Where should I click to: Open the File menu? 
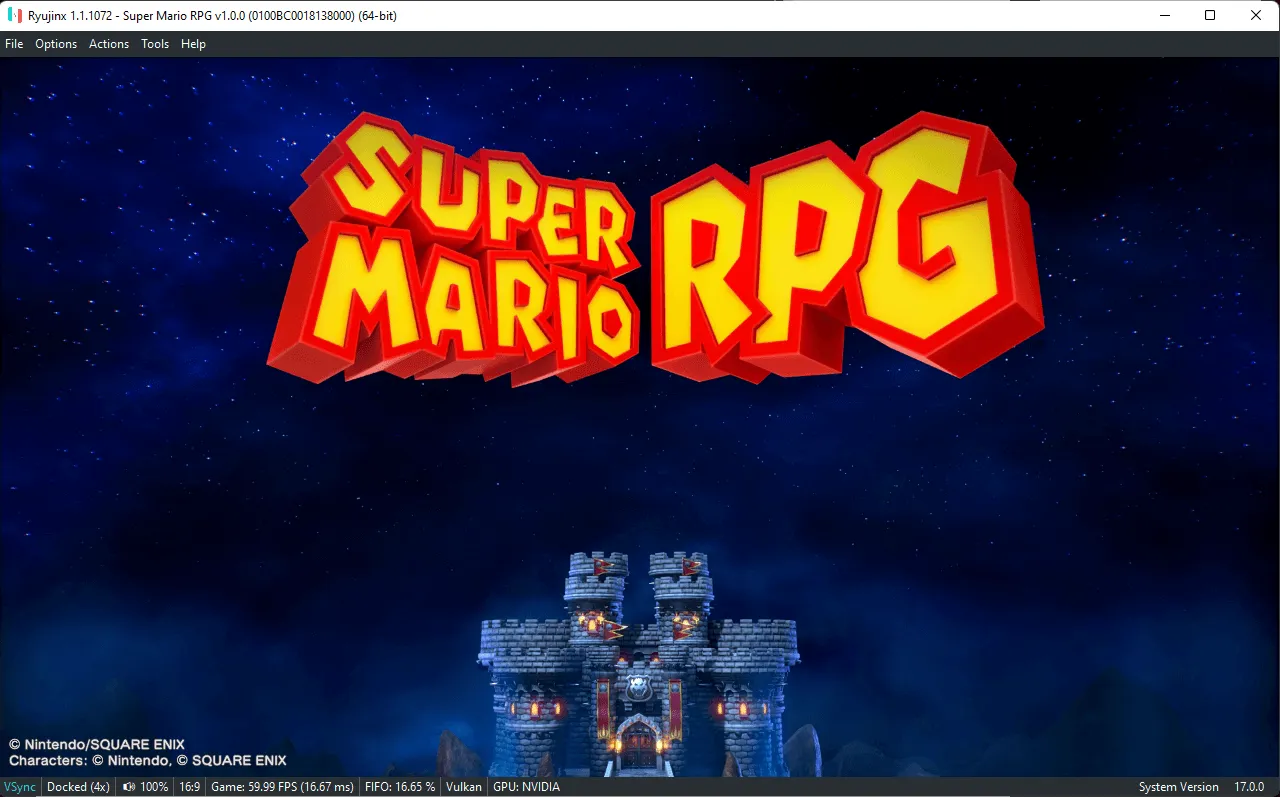14,44
